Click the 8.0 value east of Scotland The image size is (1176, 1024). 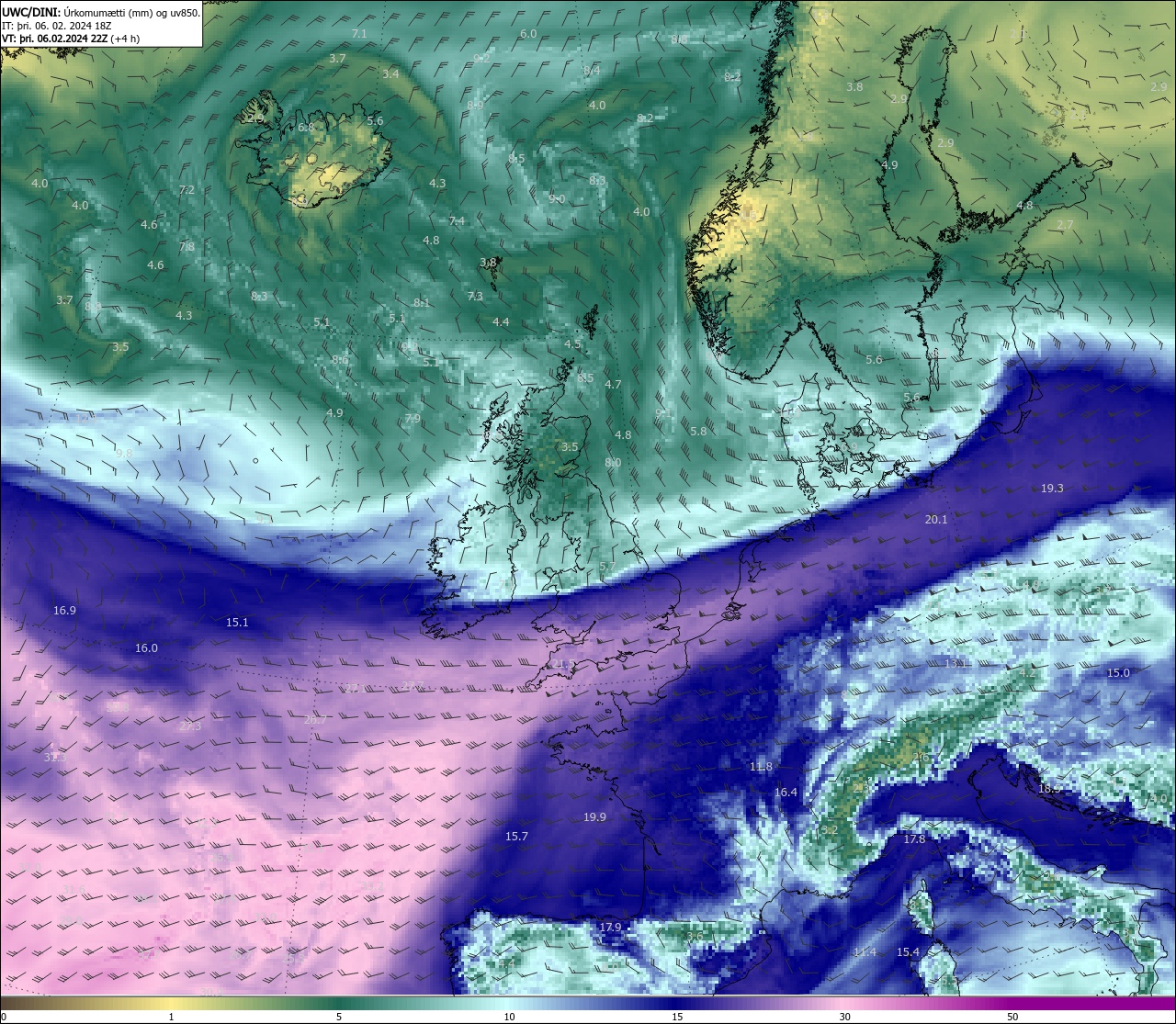pyautogui.click(x=613, y=463)
